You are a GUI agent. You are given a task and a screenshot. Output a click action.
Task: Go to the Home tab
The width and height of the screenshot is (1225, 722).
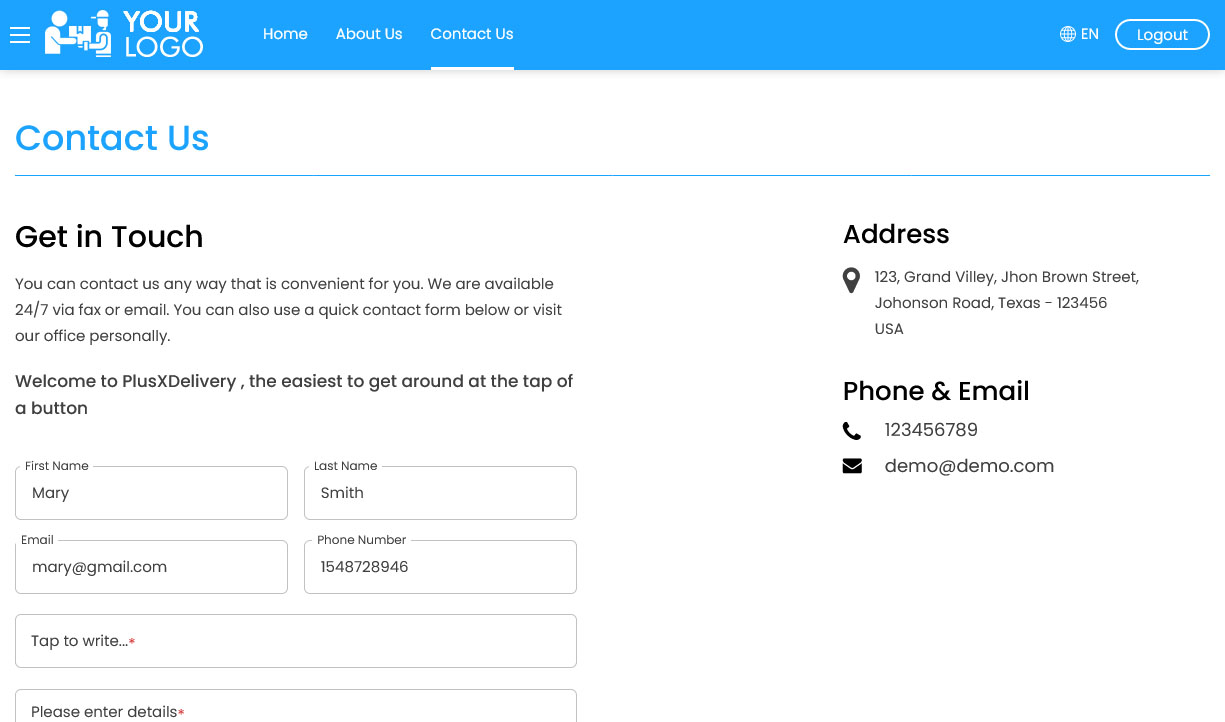pyautogui.click(x=285, y=34)
